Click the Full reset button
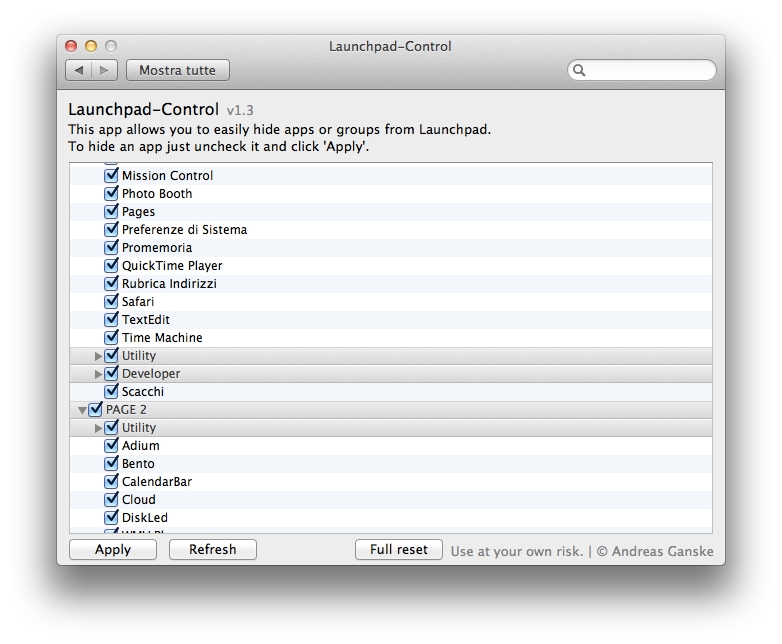Viewport: 782px width, 644px height. coord(398,549)
